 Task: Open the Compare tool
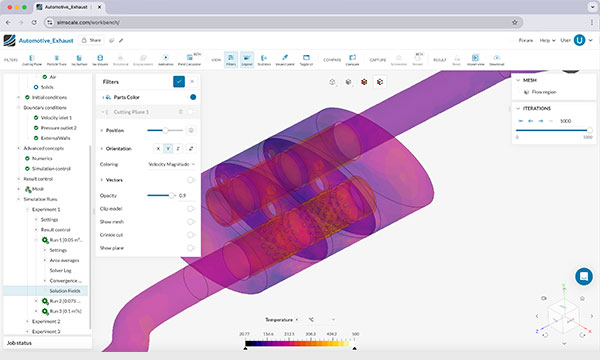pyautogui.click(x=352, y=60)
